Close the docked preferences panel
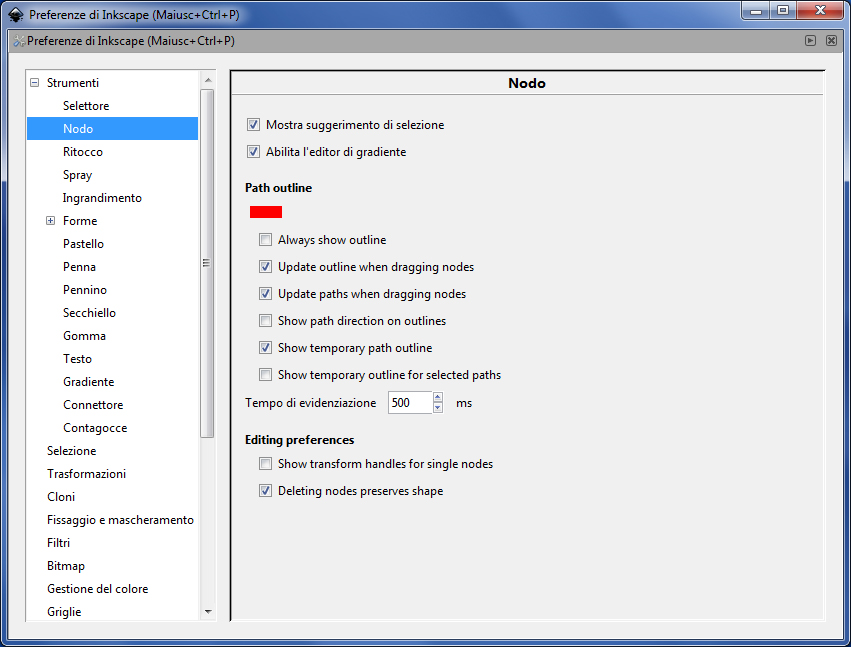This screenshot has height=647, width=851. (x=831, y=41)
